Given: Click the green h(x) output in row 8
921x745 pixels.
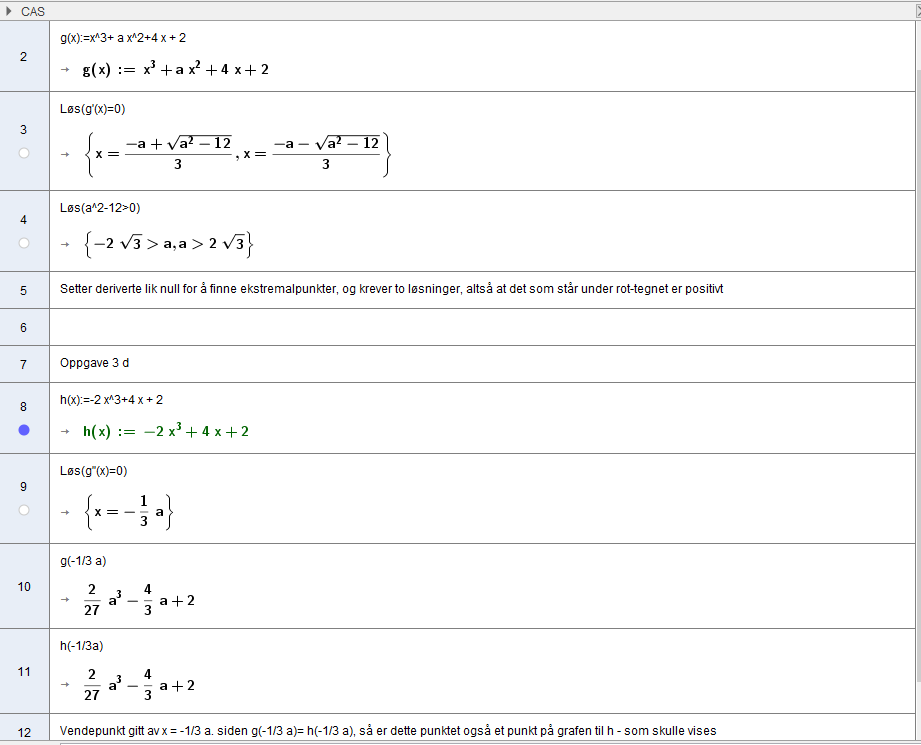Looking at the screenshot, I should (166, 431).
